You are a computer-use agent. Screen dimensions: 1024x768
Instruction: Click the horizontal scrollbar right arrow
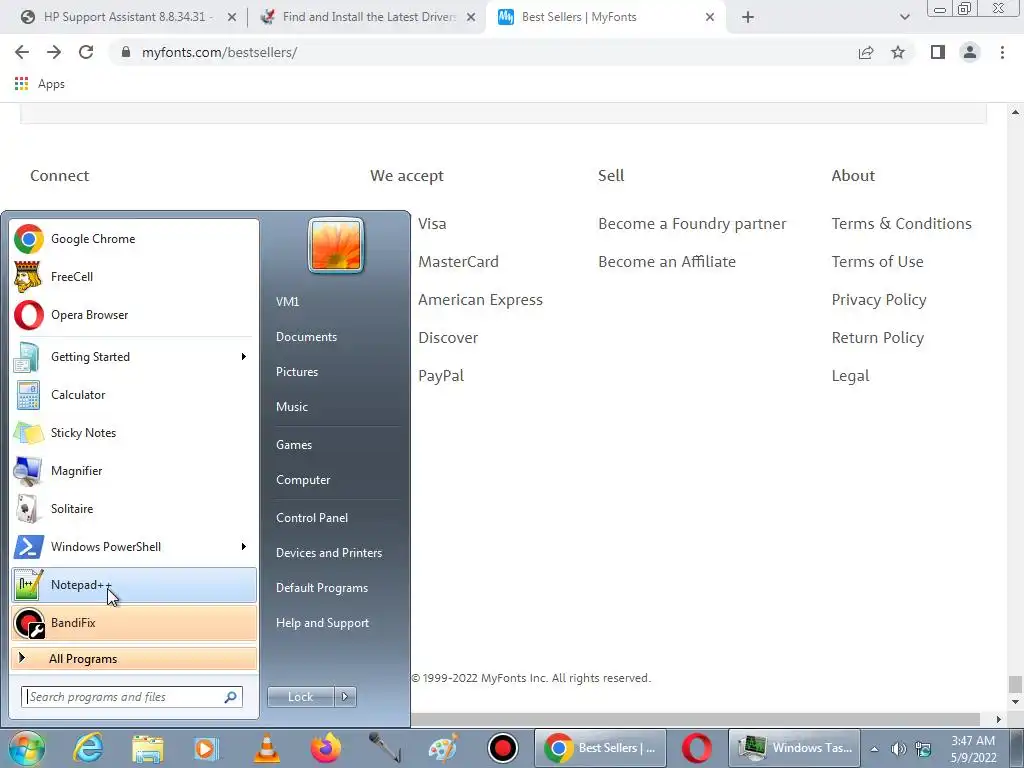(x=998, y=720)
